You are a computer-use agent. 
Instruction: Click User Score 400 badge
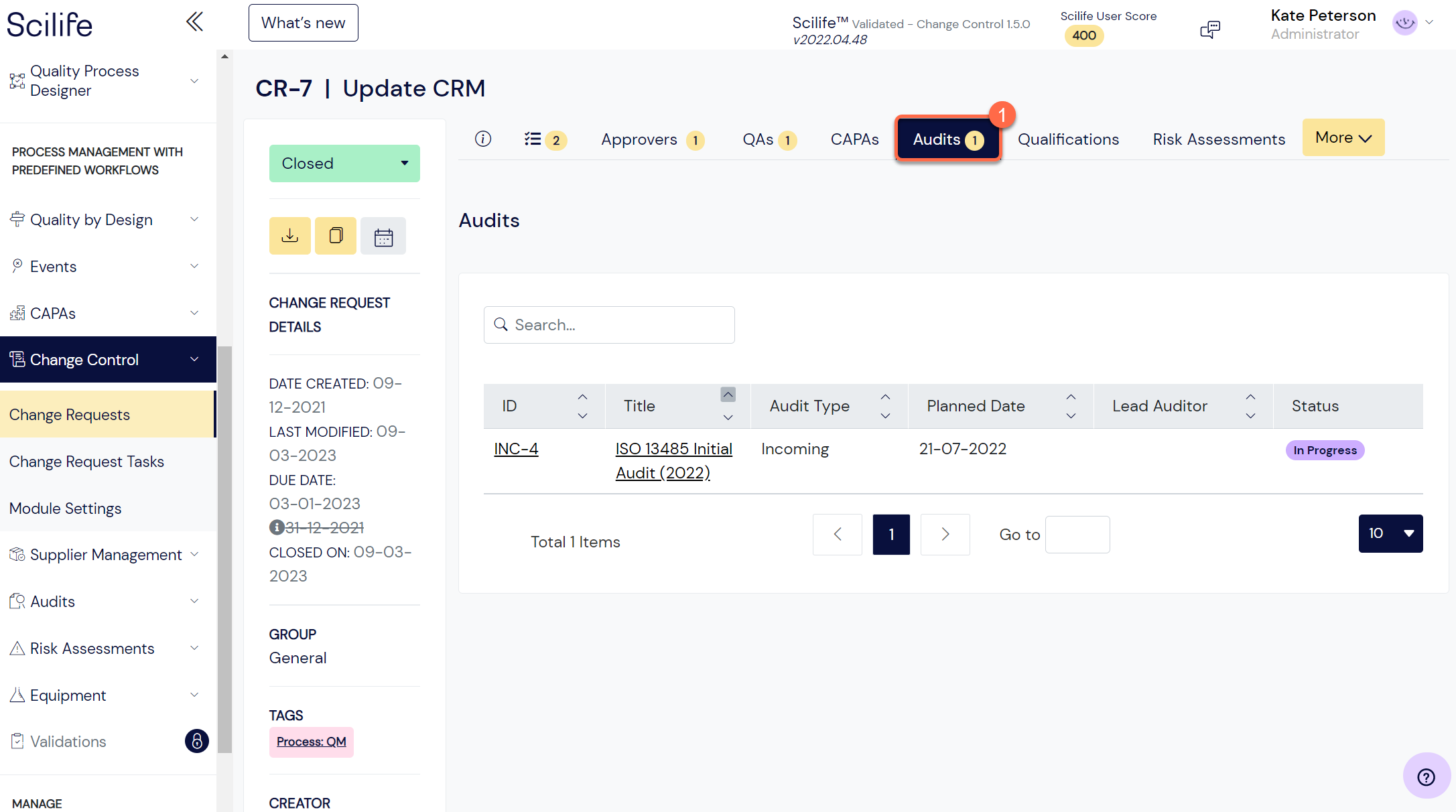coord(1084,36)
